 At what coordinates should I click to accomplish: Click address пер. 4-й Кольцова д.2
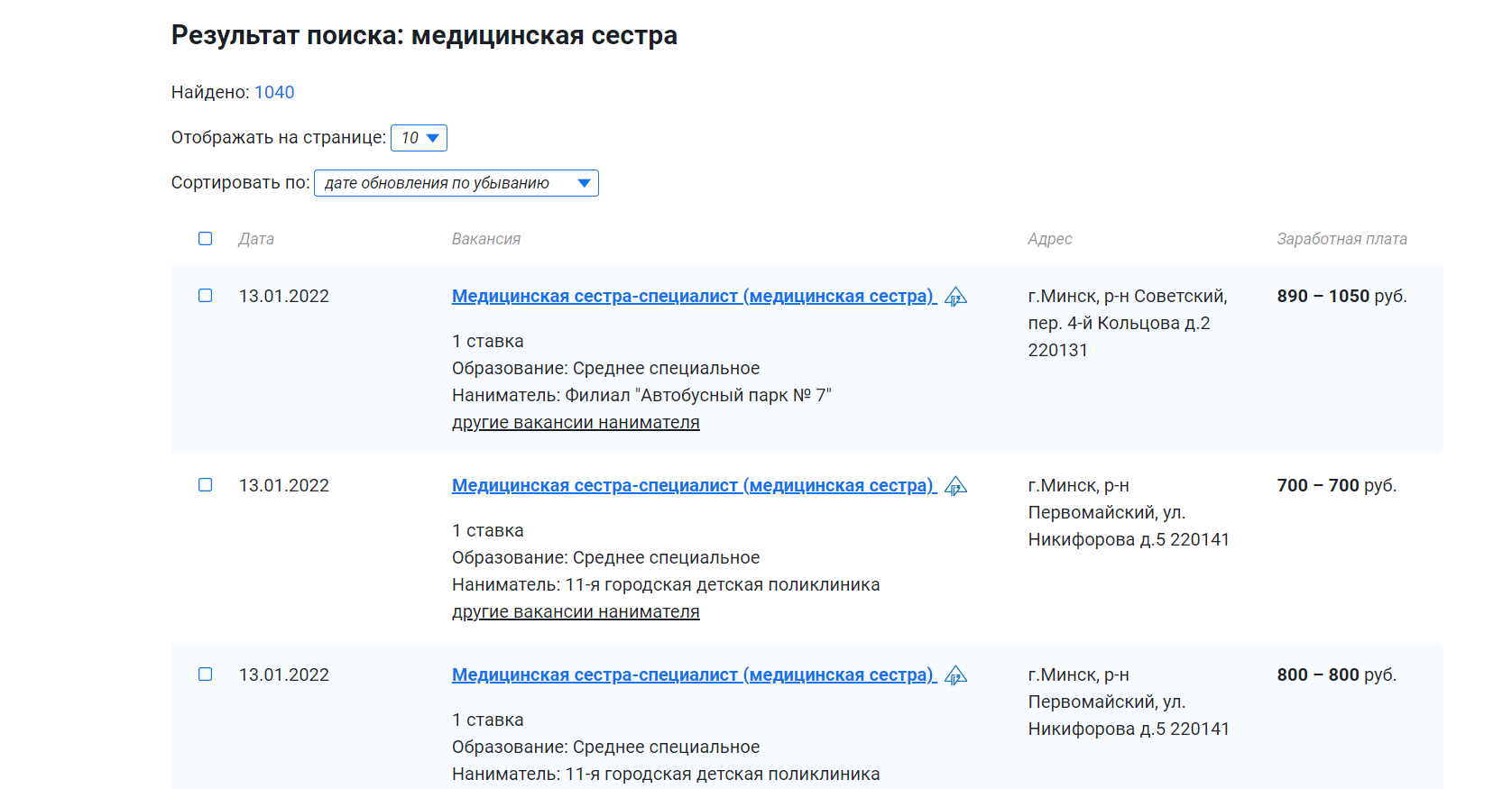click(x=1119, y=323)
